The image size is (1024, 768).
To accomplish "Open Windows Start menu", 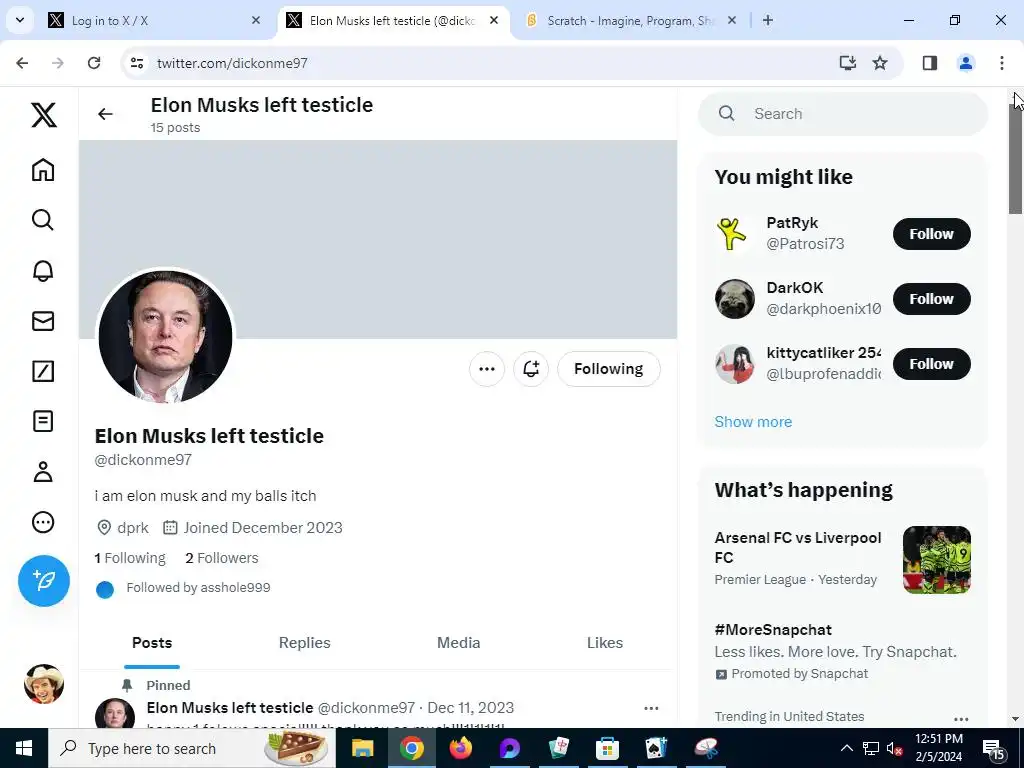I will click(24, 748).
